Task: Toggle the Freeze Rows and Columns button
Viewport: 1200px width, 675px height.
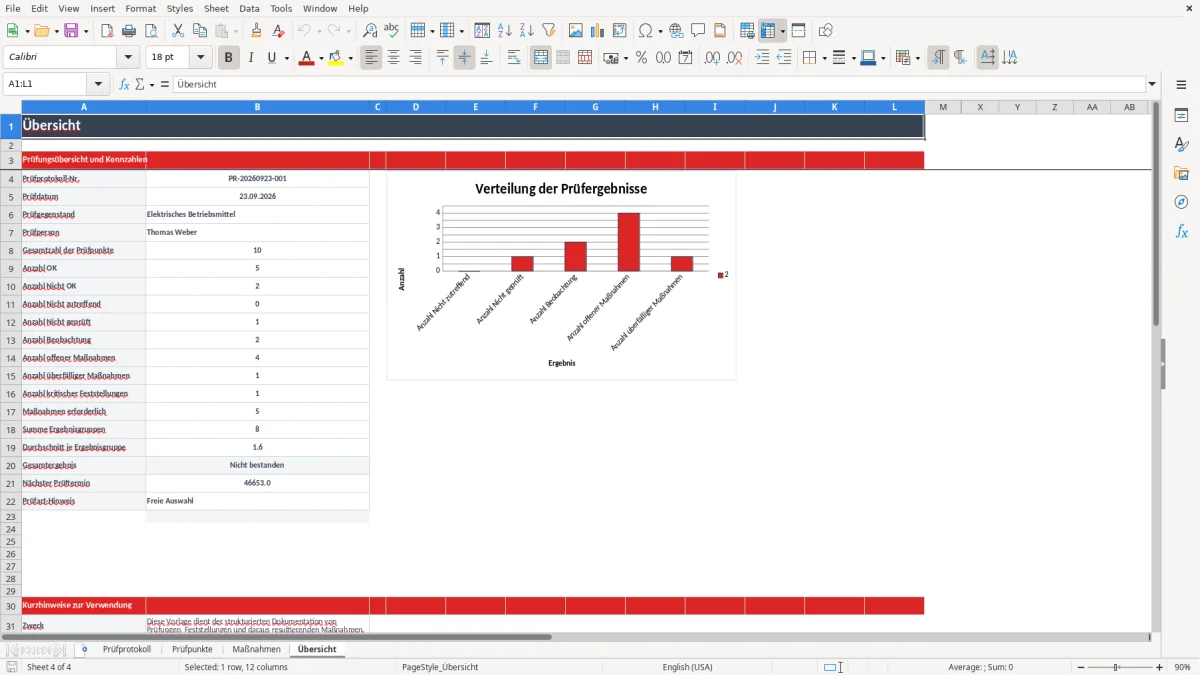Action: coord(768,31)
